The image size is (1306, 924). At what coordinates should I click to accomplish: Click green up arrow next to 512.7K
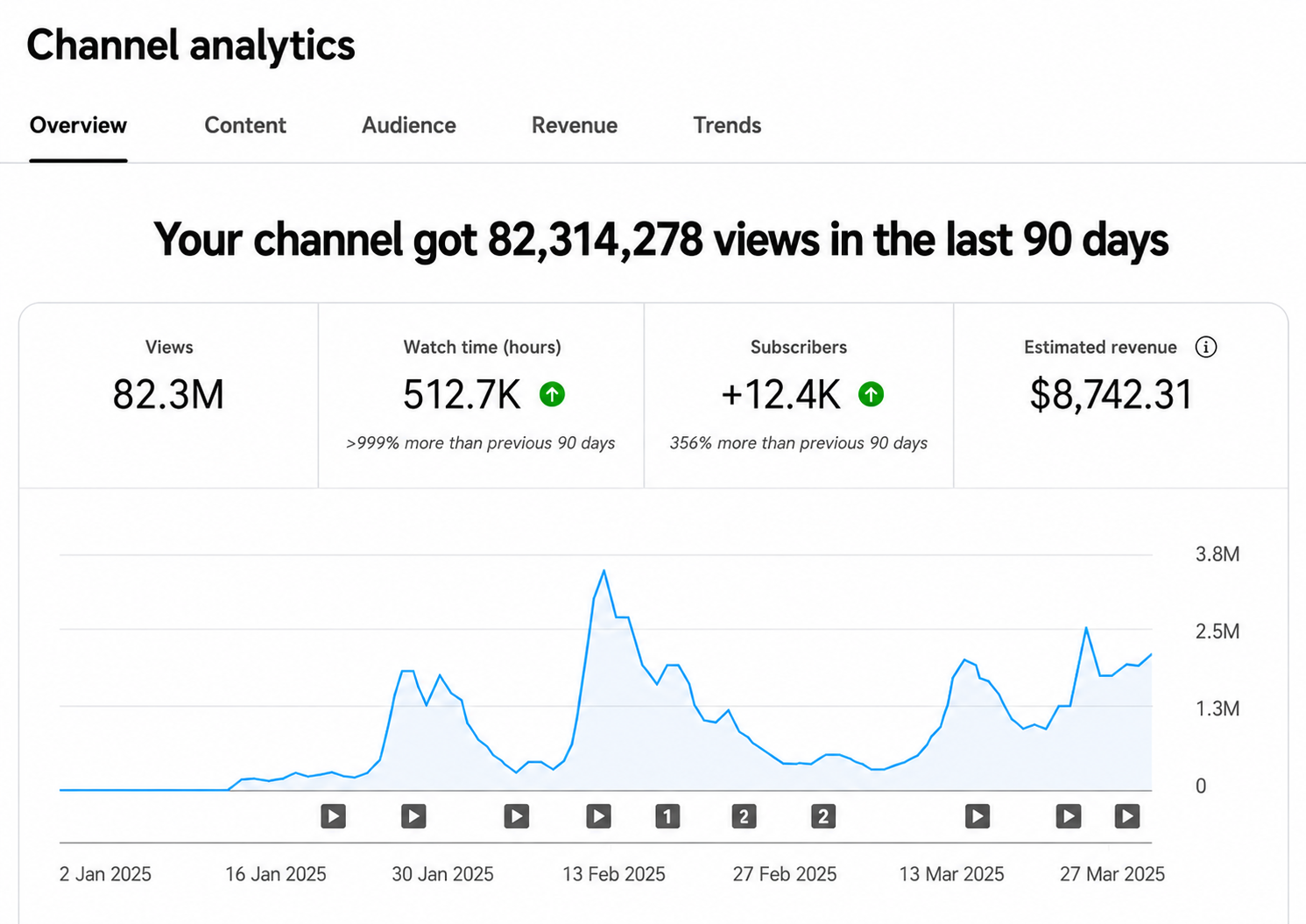pyautogui.click(x=552, y=395)
